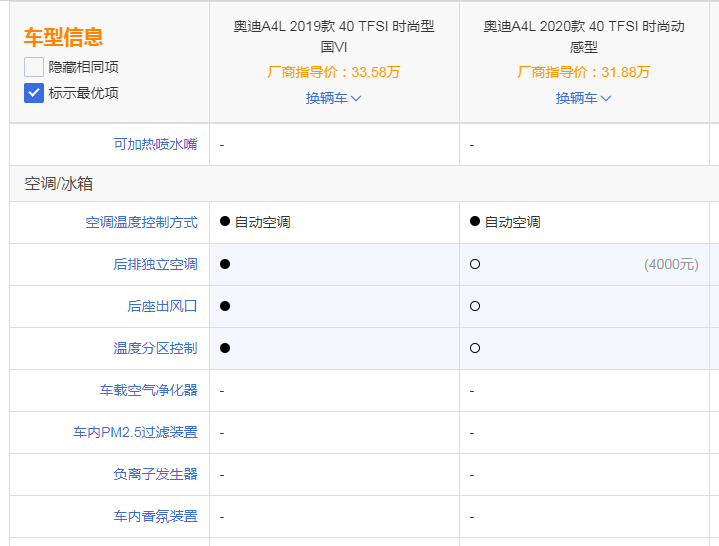Click the (4000元) option price text
The image size is (719, 546).
(x=671, y=264)
